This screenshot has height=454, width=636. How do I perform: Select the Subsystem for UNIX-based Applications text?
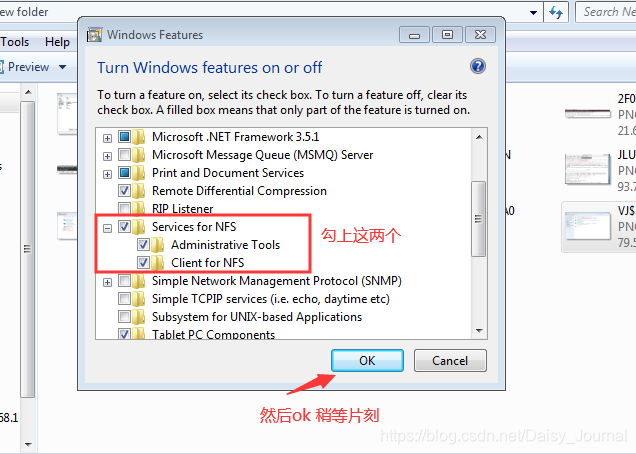tap(257, 317)
